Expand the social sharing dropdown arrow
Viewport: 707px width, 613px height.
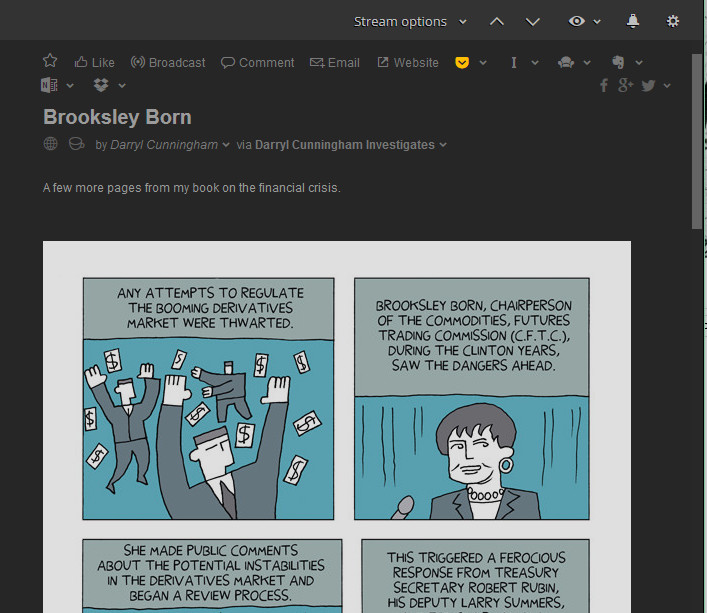667,85
